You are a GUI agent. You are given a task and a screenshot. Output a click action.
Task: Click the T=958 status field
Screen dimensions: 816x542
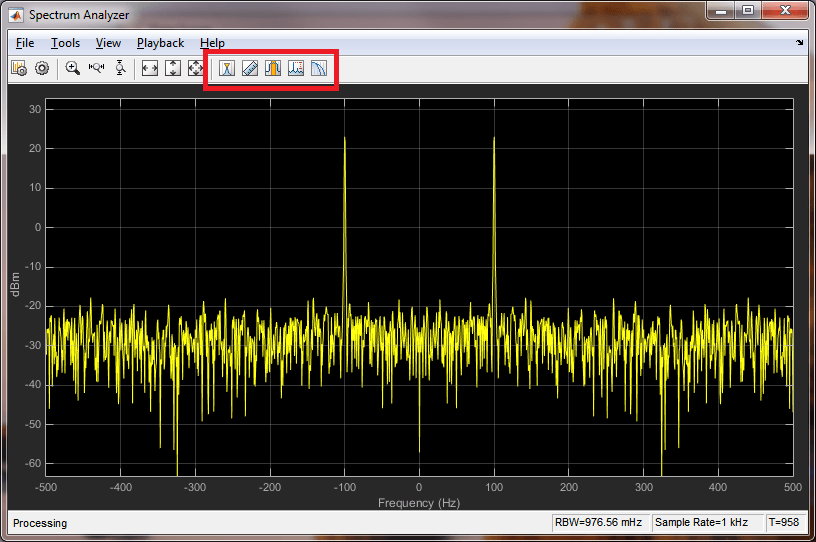784,522
